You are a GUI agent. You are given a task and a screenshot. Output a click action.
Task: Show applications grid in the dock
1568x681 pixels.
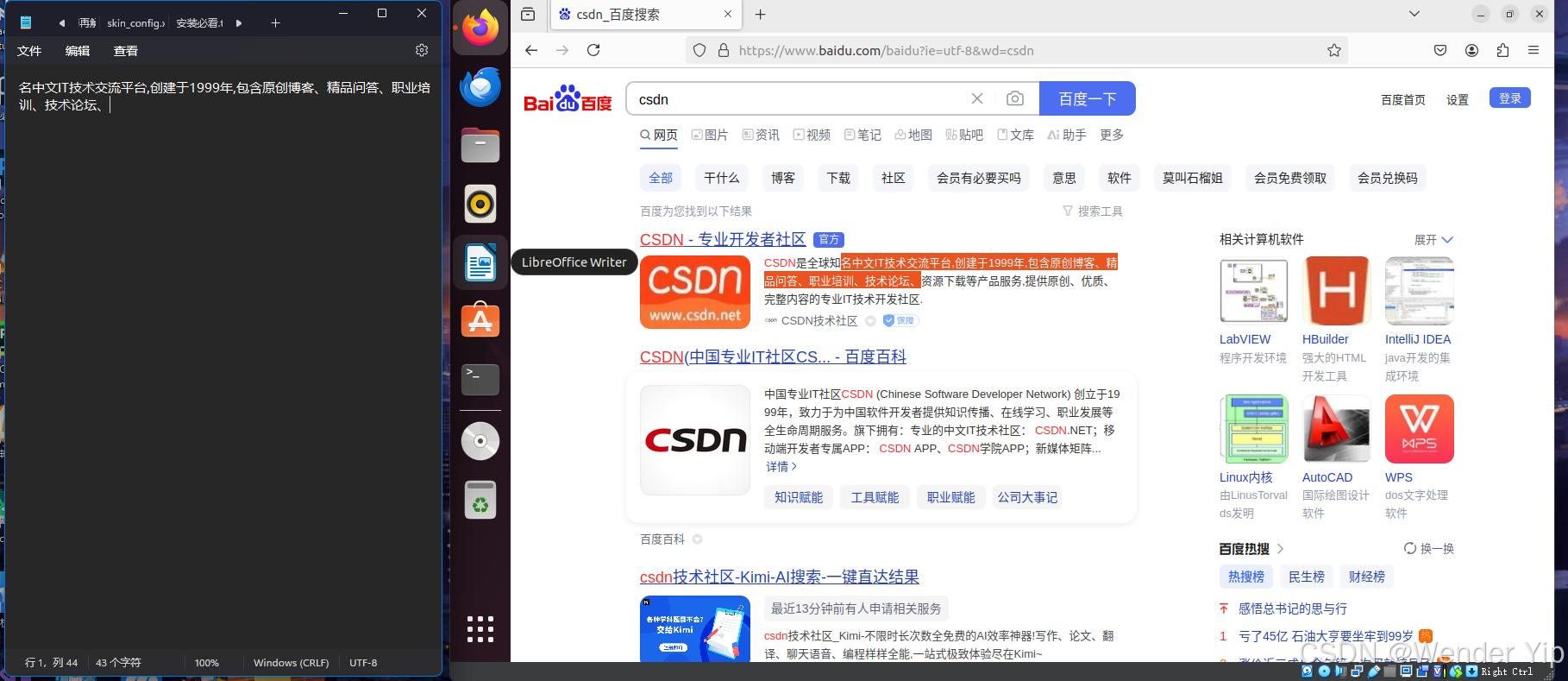point(480,629)
